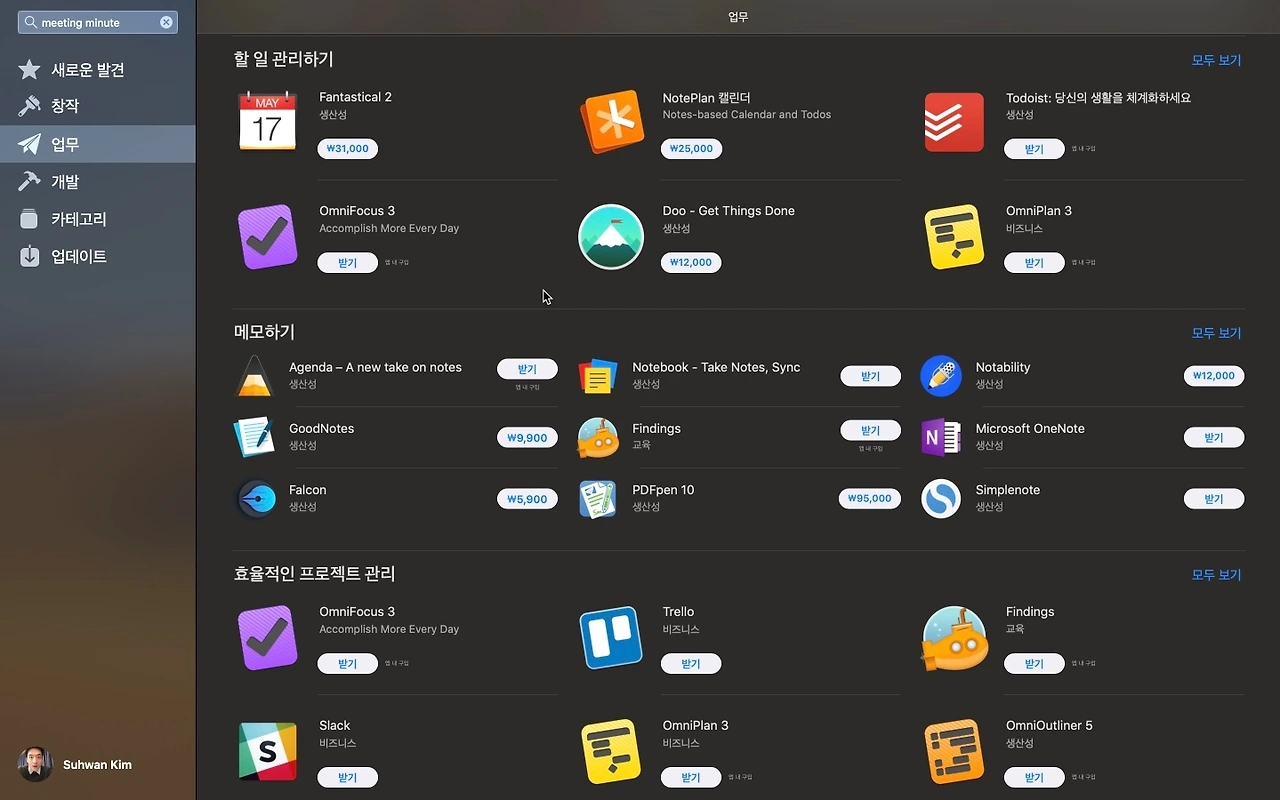Open the Trello app icon
Screen dimensions: 1280x800
pyautogui.click(x=611, y=637)
